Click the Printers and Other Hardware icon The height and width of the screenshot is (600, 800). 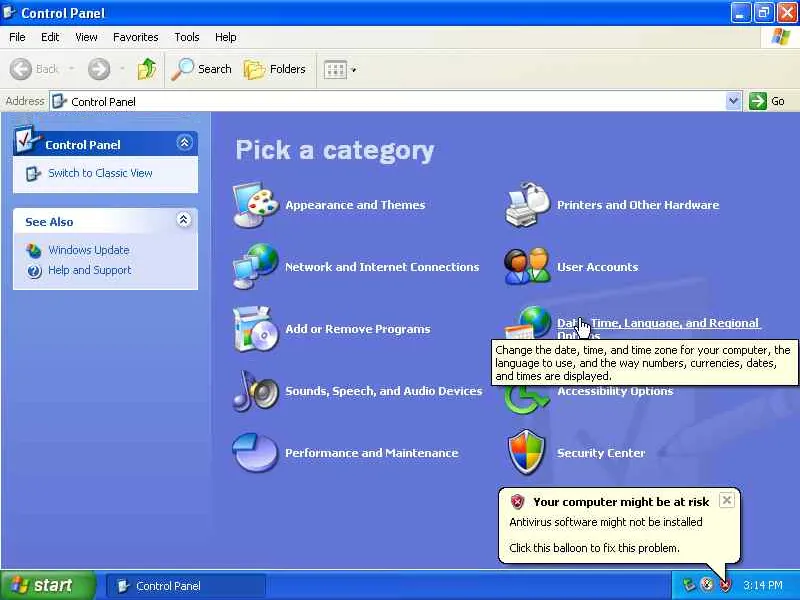click(527, 205)
